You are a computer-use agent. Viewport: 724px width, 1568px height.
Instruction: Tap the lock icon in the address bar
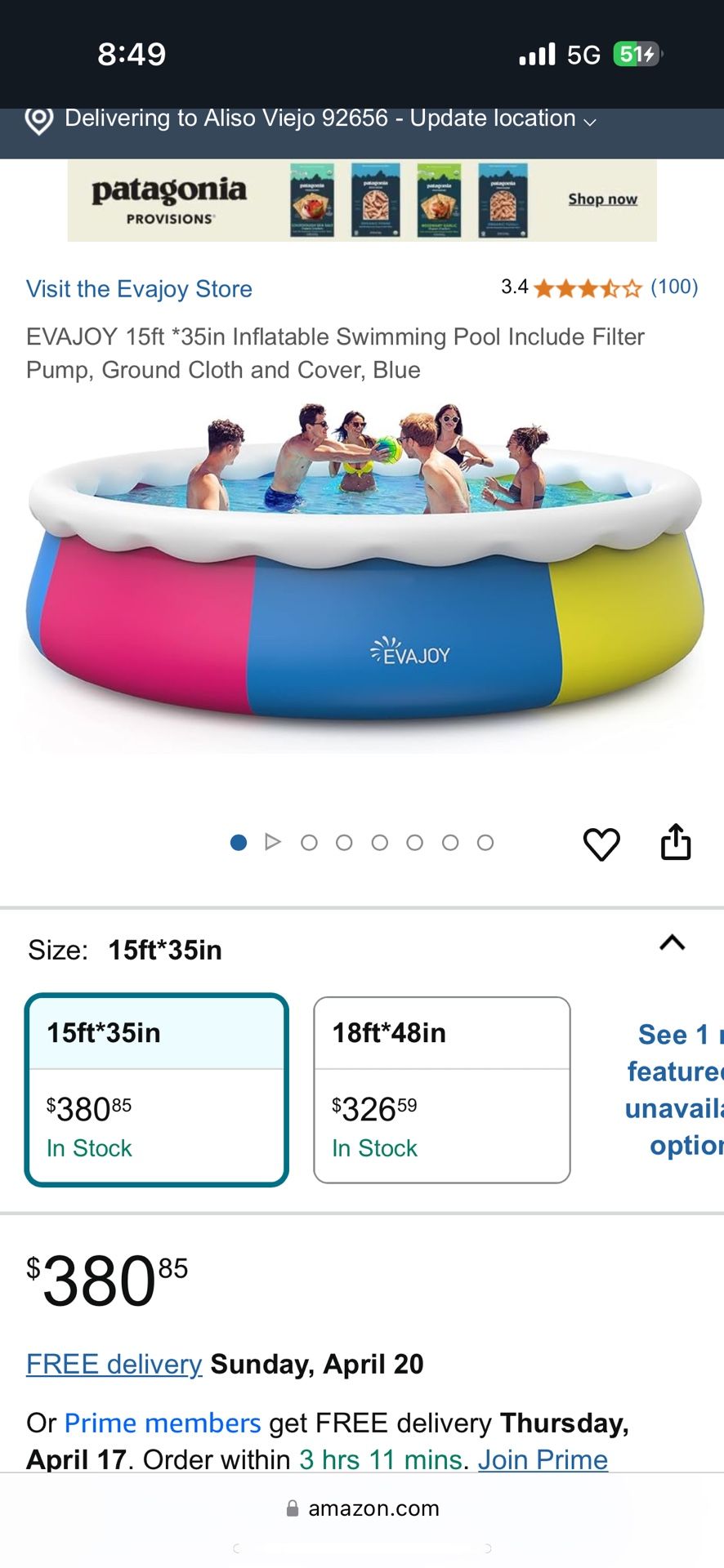click(291, 1508)
